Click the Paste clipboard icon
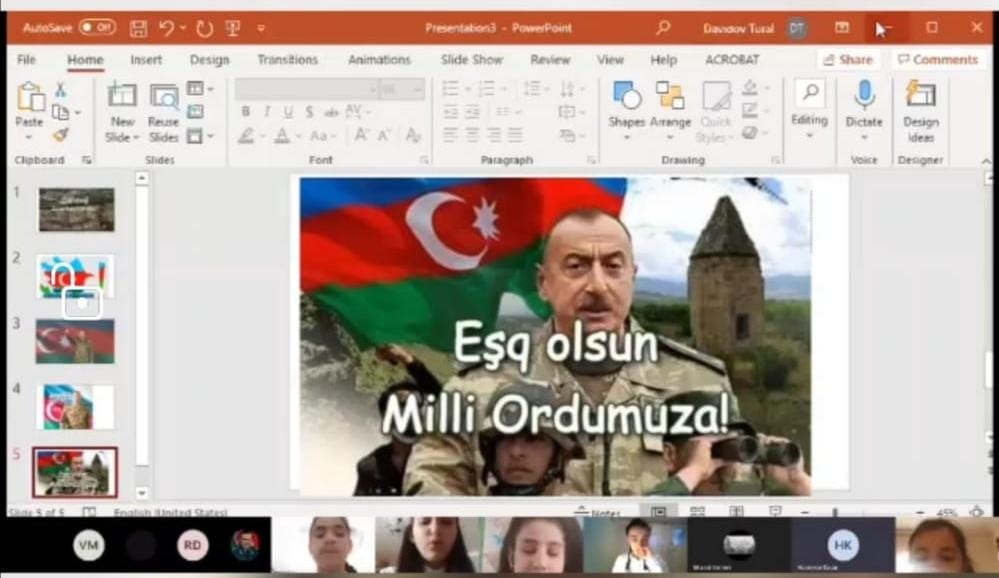This screenshot has width=999, height=578. point(29,97)
